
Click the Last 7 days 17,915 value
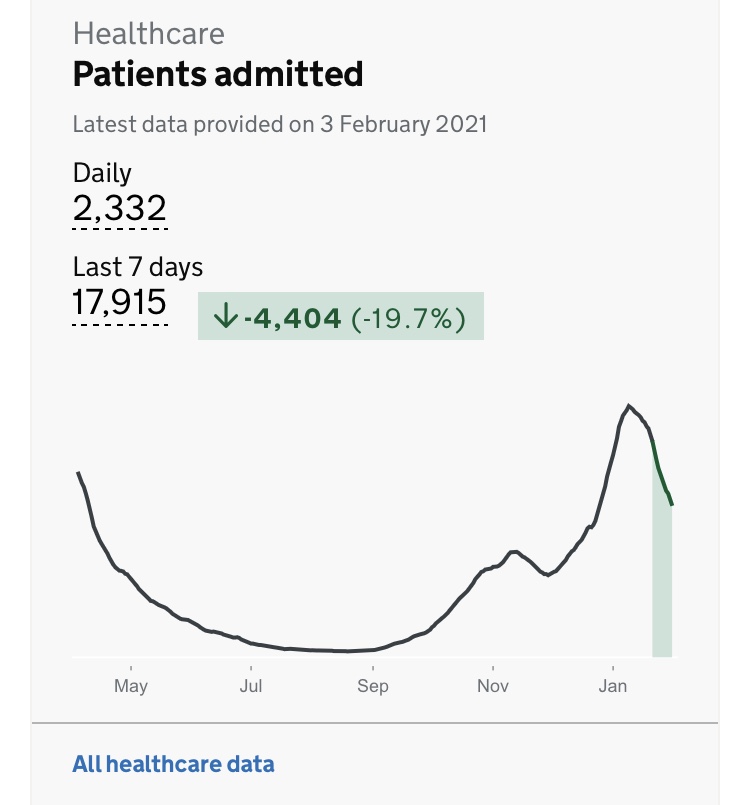point(120,302)
